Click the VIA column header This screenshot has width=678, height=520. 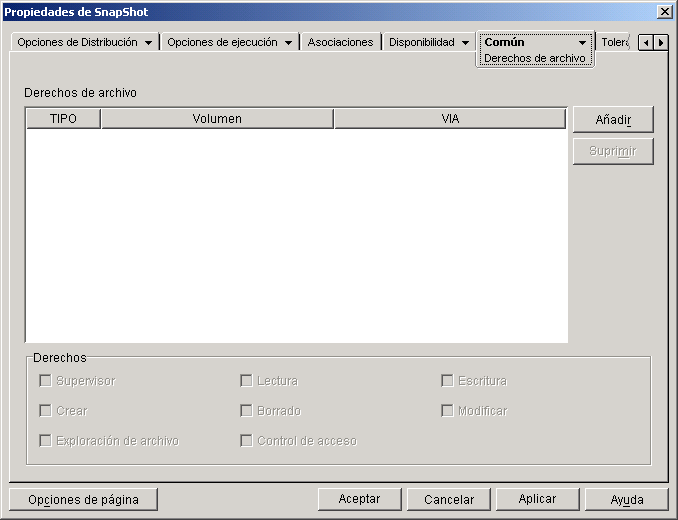tap(450, 118)
